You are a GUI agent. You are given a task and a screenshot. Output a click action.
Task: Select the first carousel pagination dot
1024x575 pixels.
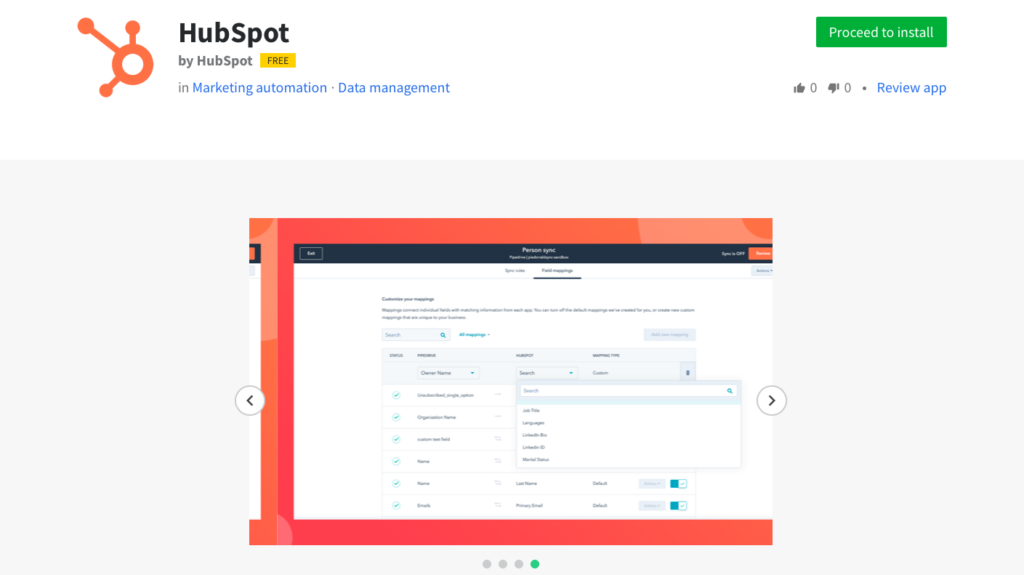tap(487, 564)
